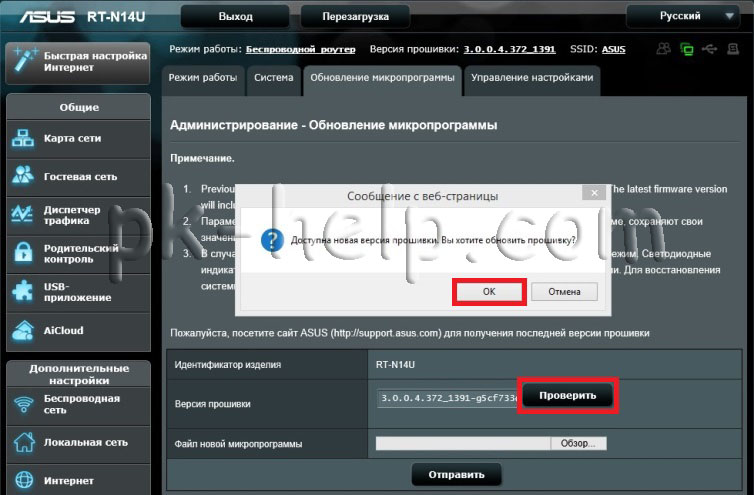Viewport: 754px width, 495px height.
Task: Click the firmware version text field
Action: (x=447, y=398)
